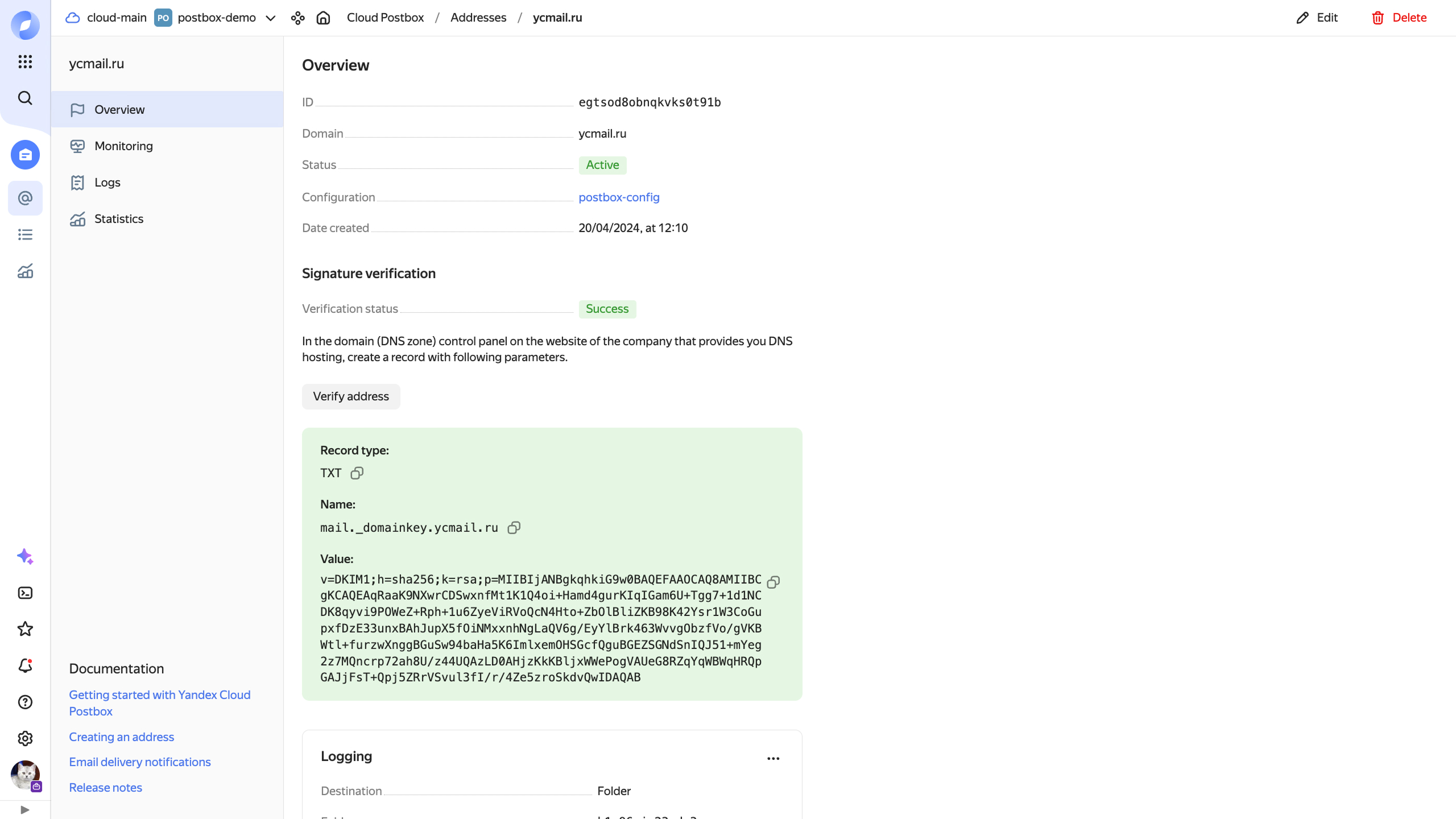This screenshot has height=819, width=1456.
Task: Open the help question mark icon
Action: (25, 702)
